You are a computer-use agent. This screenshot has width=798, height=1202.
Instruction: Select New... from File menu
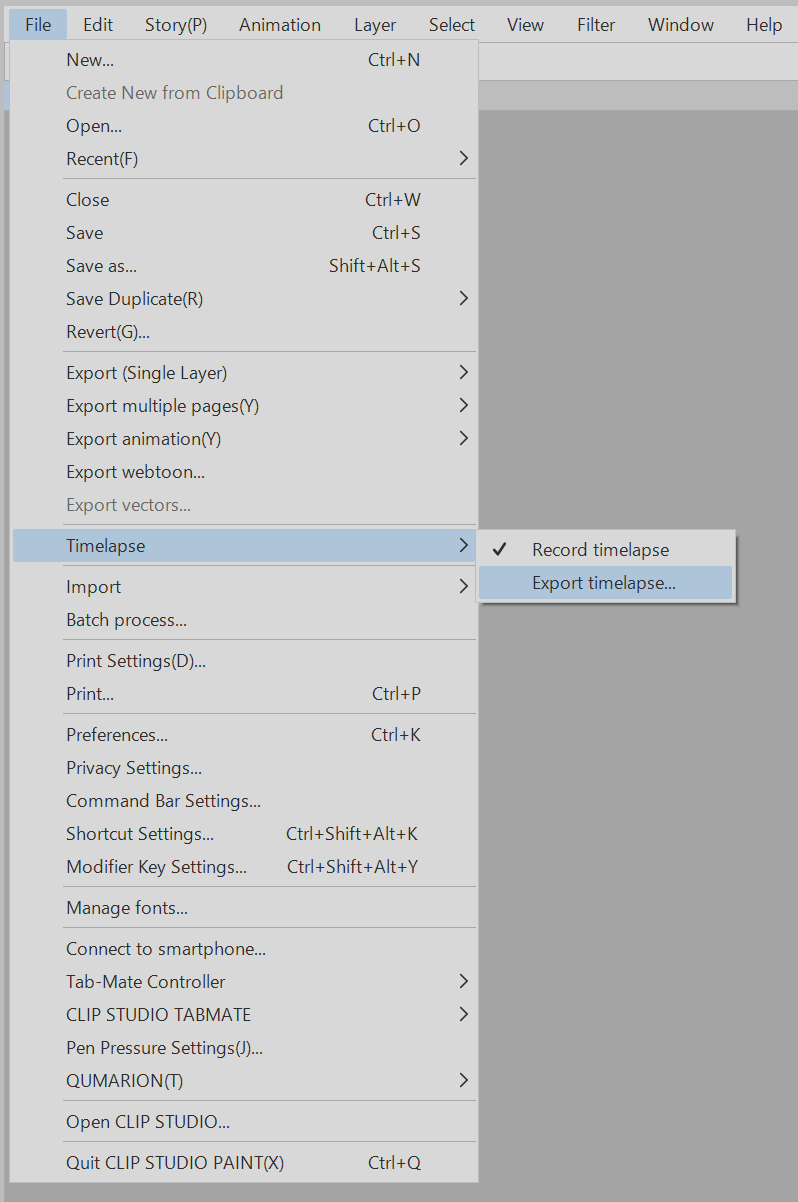pyautogui.click(x=90, y=60)
